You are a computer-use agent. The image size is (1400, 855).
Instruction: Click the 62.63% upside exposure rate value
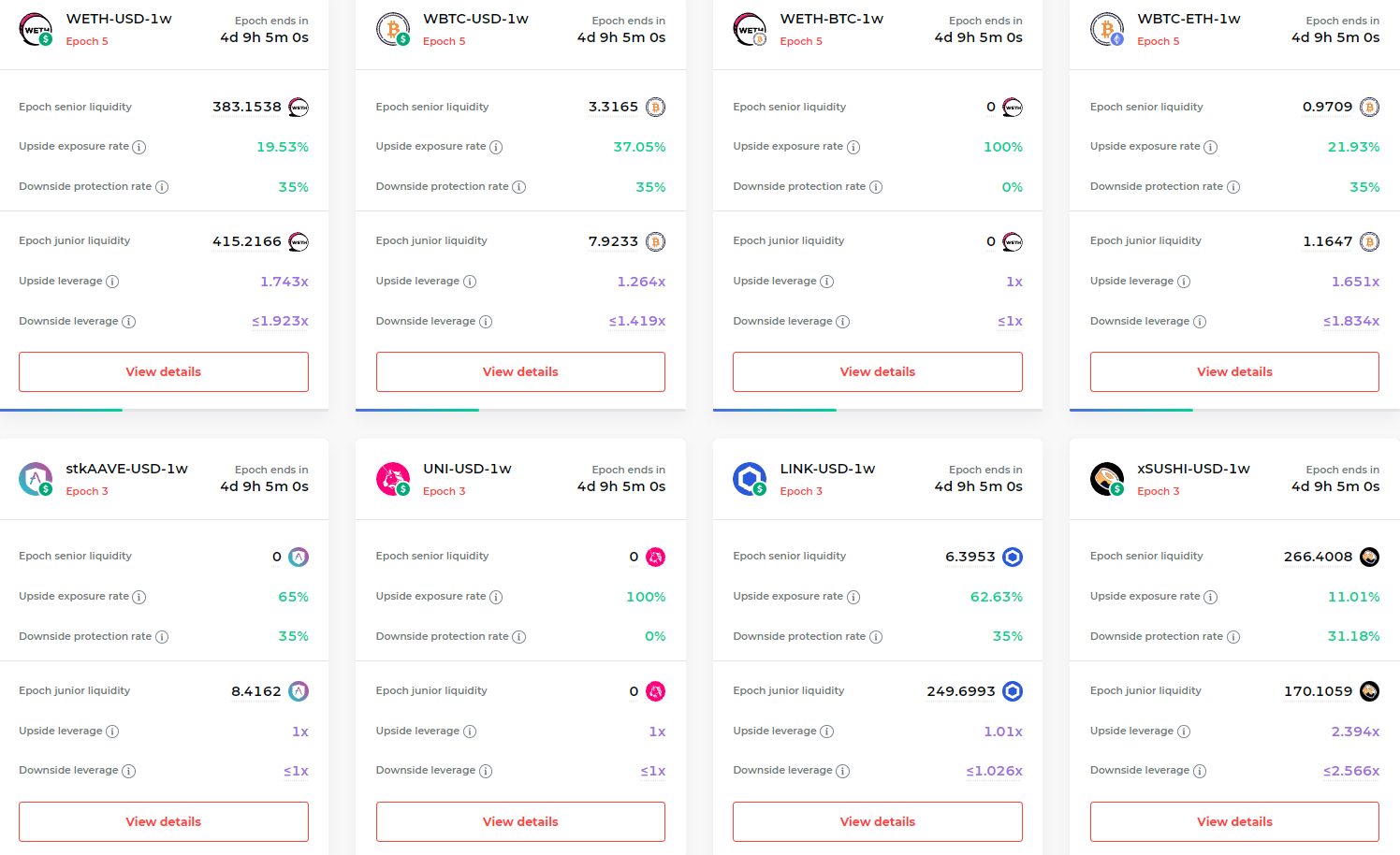[996, 597]
